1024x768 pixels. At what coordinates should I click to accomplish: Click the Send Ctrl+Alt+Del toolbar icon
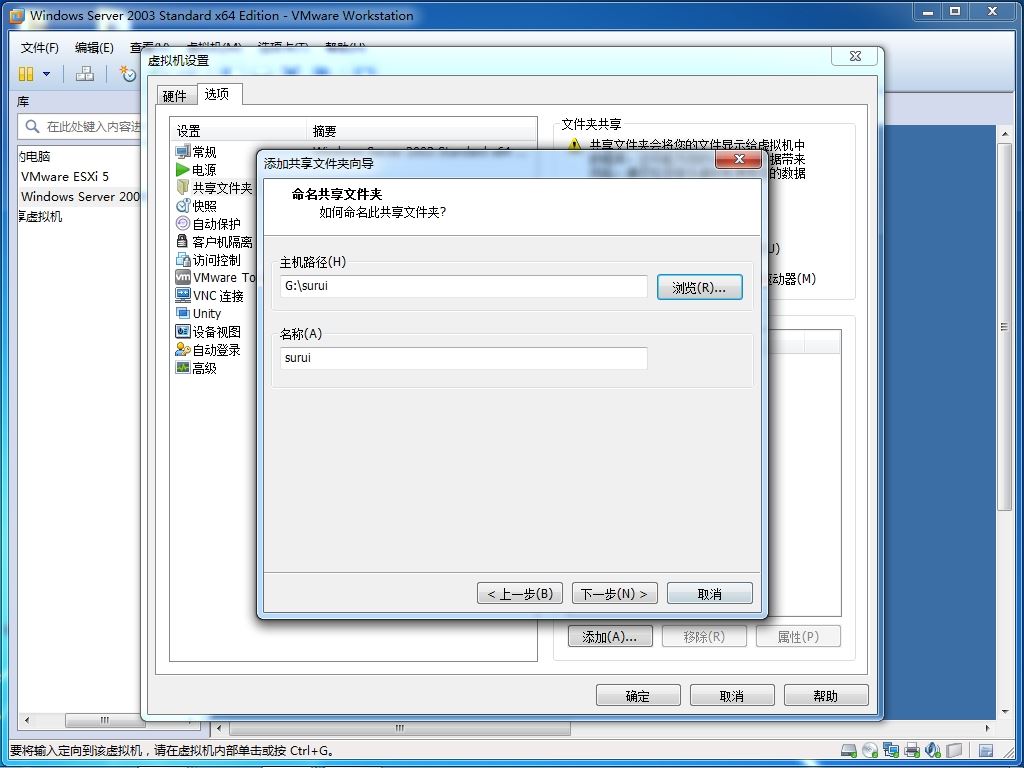pyautogui.click(x=85, y=74)
